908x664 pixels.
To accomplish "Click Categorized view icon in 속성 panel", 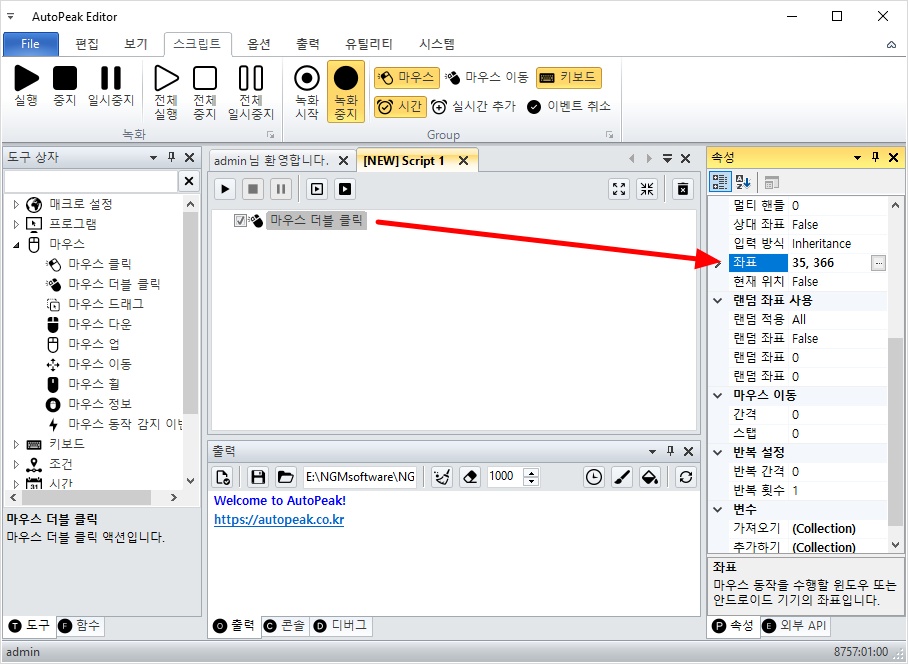I will click(720, 182).
